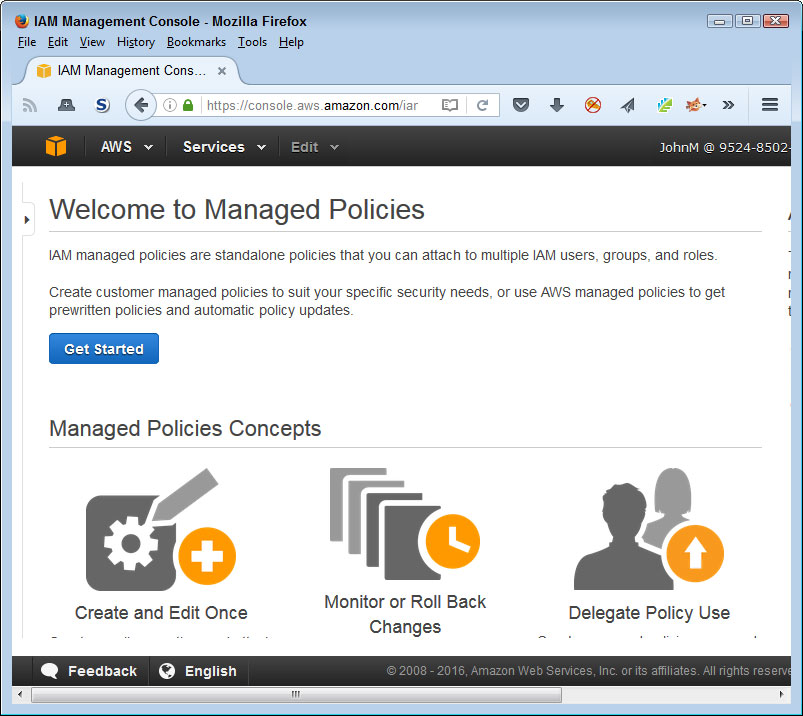Show more toolbar items via overflow chevron

[728, 105]
